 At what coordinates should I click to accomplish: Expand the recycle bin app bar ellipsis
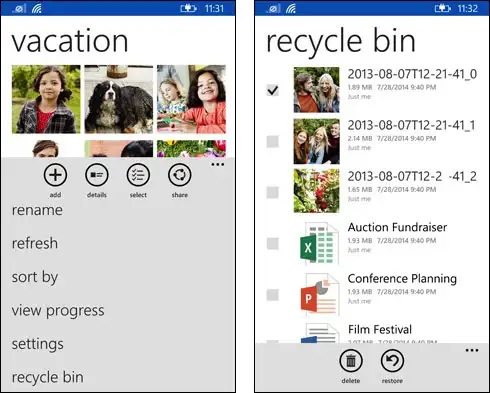click(x=472, y=350)
